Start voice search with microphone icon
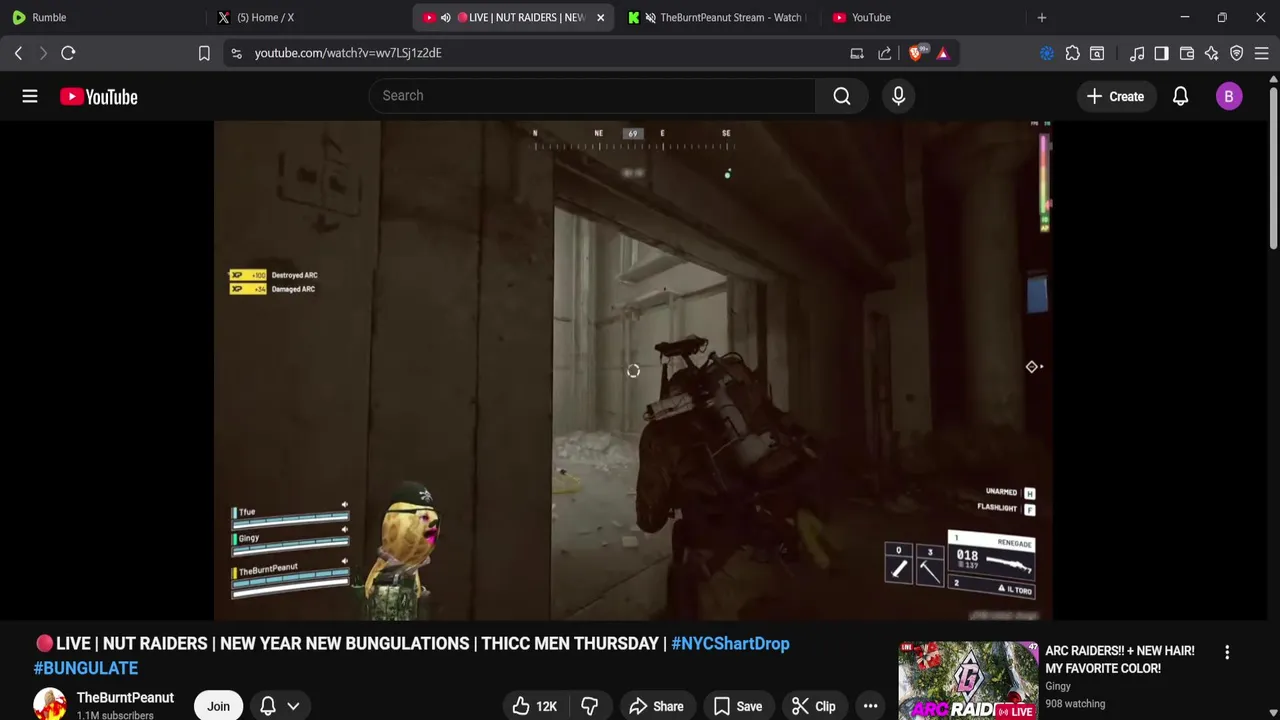Viewport: 1280px width, 720px height. (x=898, y=96)
